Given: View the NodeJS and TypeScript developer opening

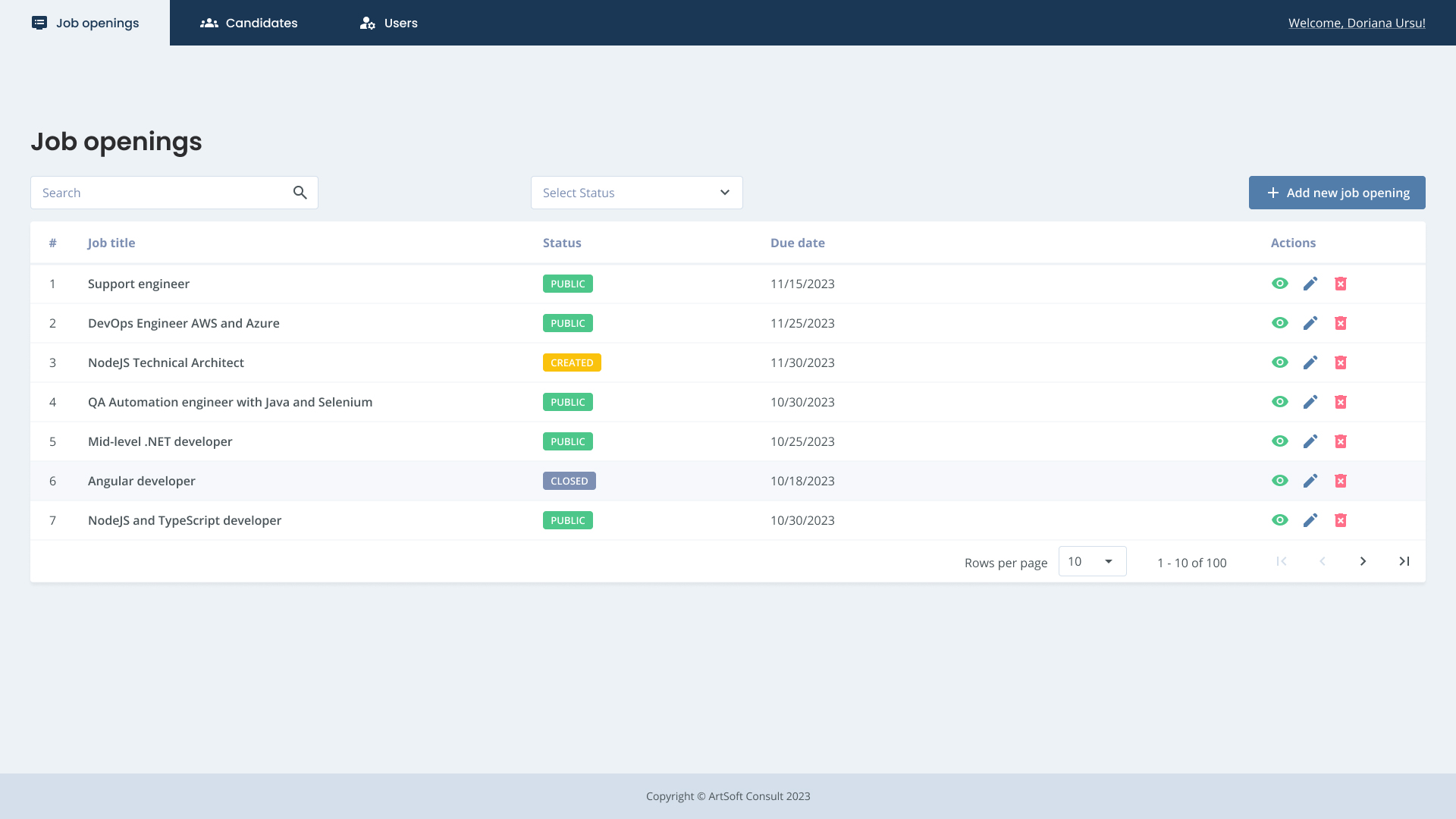Looking at the screenshot, I should [1280, 520].
